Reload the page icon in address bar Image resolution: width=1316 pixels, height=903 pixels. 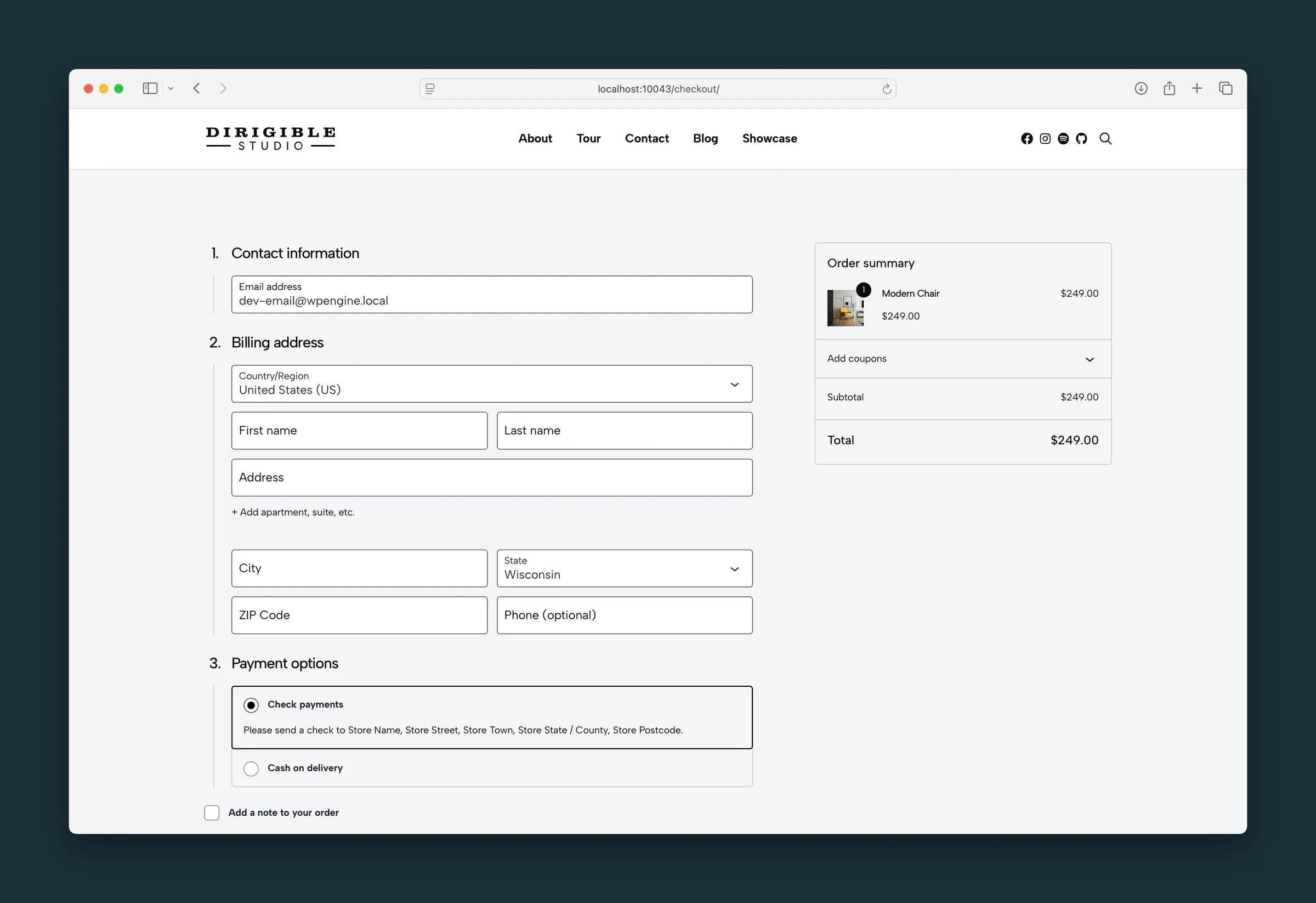click(887, 89)
